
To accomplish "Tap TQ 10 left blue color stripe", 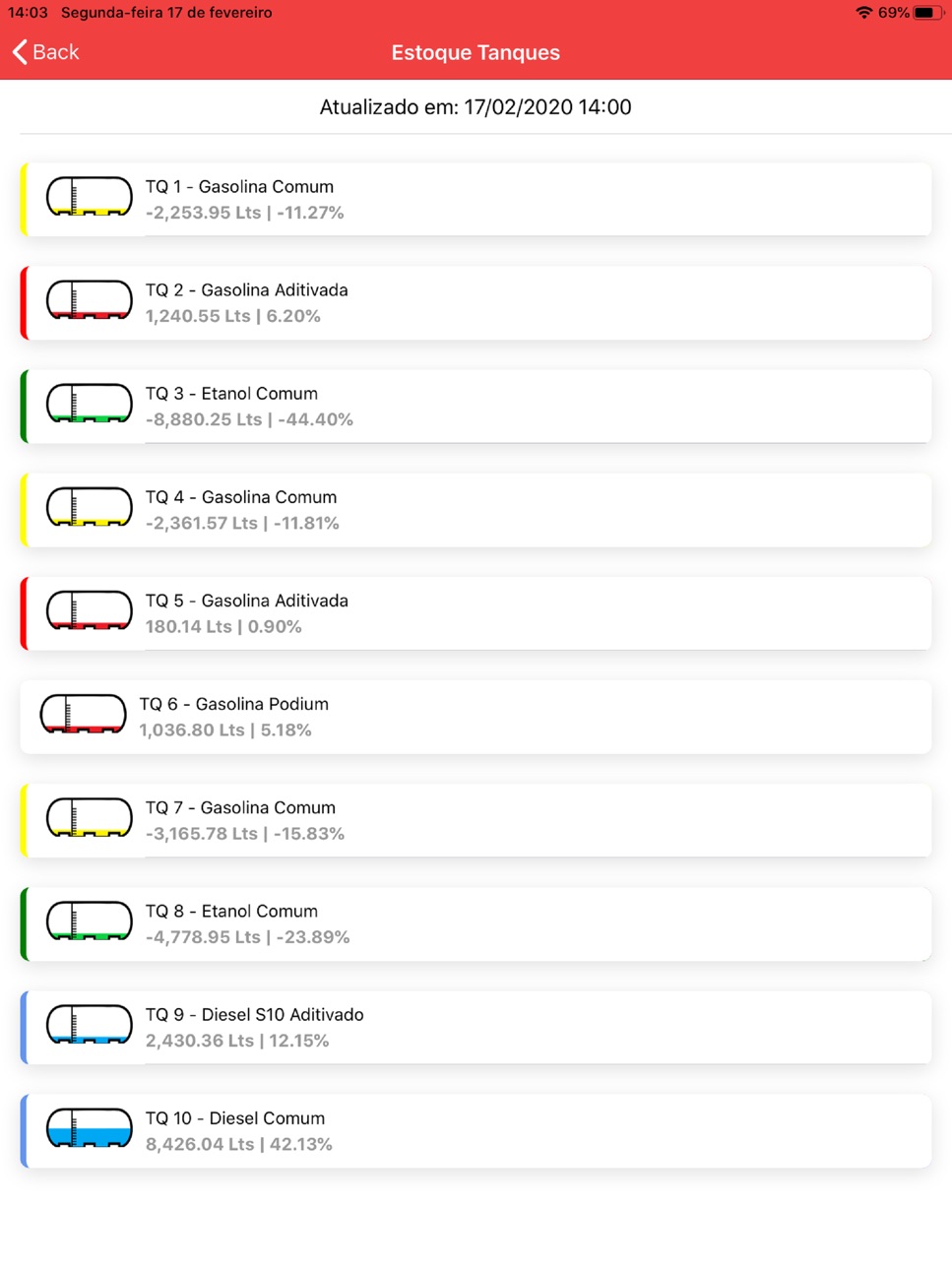I will (24, 1131).
